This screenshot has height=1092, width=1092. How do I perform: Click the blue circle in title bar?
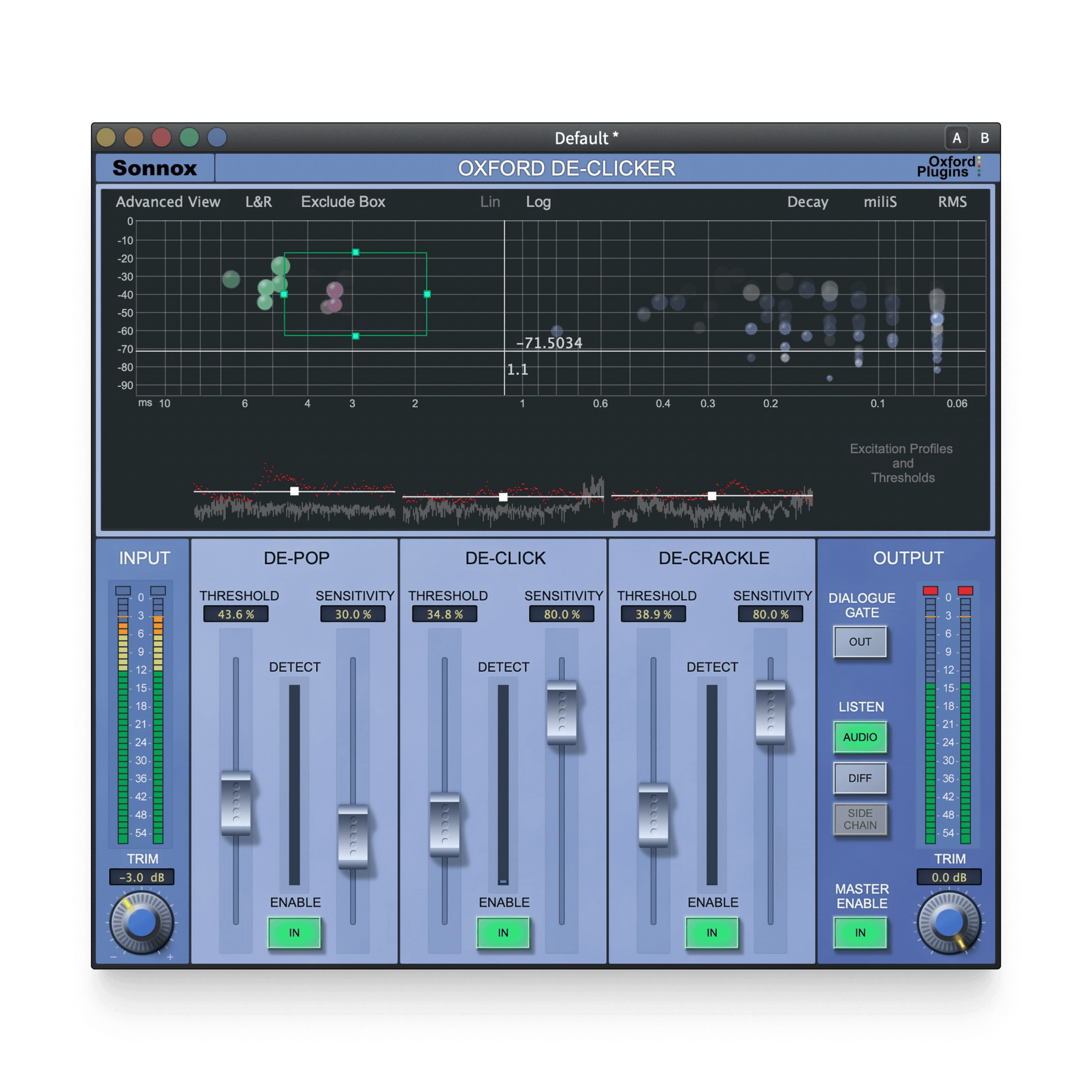point(217,137)
